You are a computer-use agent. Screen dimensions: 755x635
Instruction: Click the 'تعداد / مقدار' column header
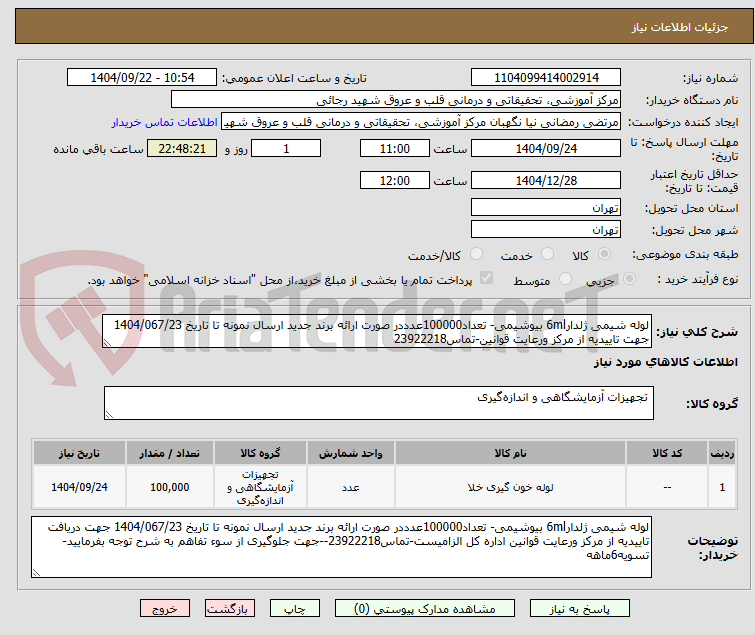169,453
